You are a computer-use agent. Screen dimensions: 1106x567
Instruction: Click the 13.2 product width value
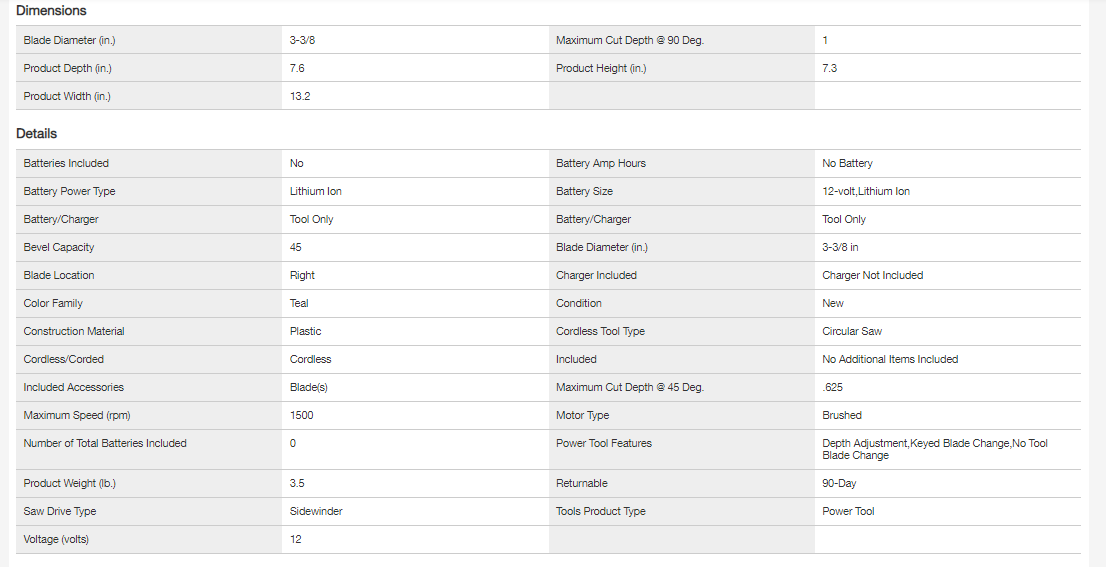[300, 96]
